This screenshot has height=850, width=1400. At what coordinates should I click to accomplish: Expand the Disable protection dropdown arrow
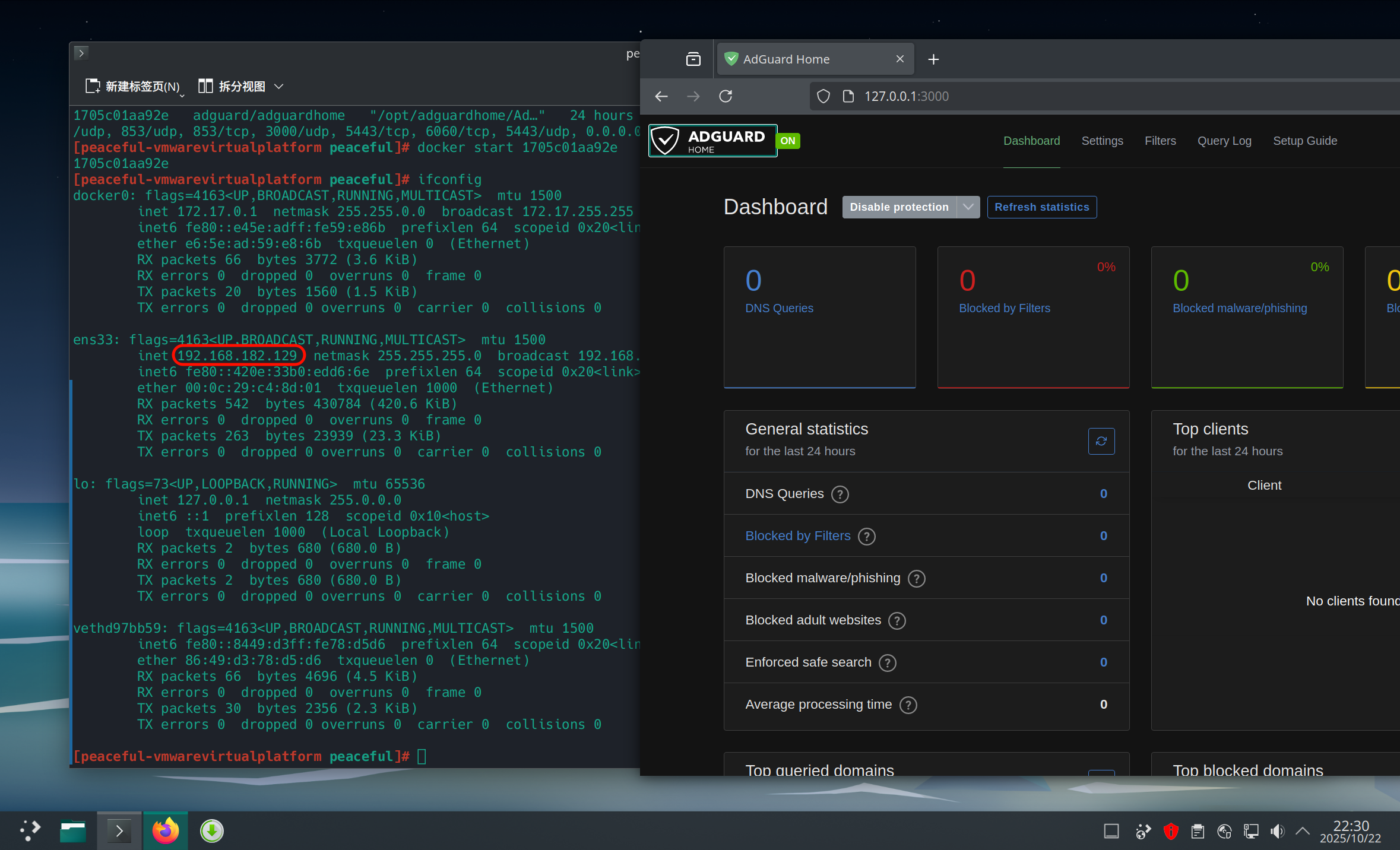968,207
